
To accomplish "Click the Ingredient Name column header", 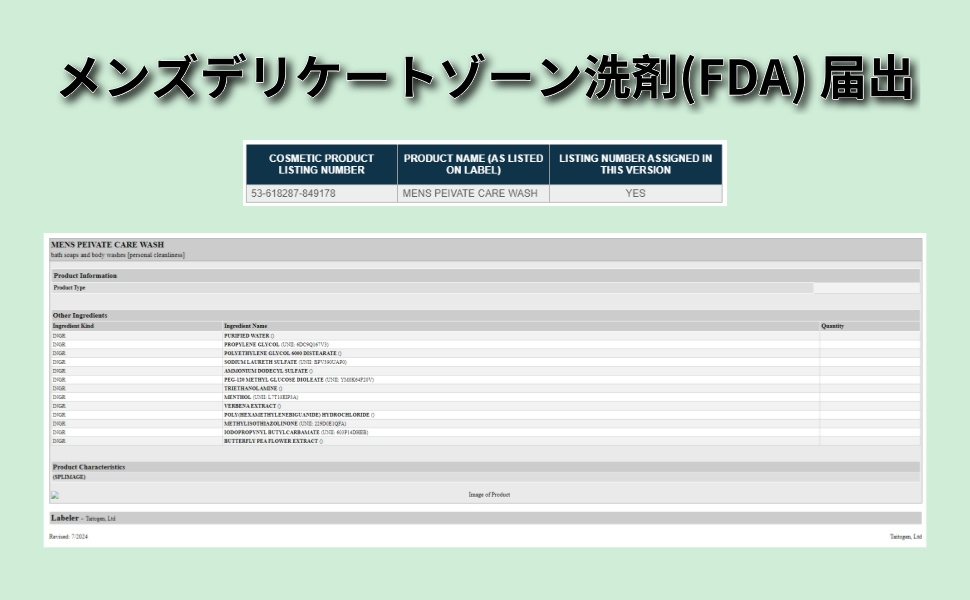I will [246, 326].
